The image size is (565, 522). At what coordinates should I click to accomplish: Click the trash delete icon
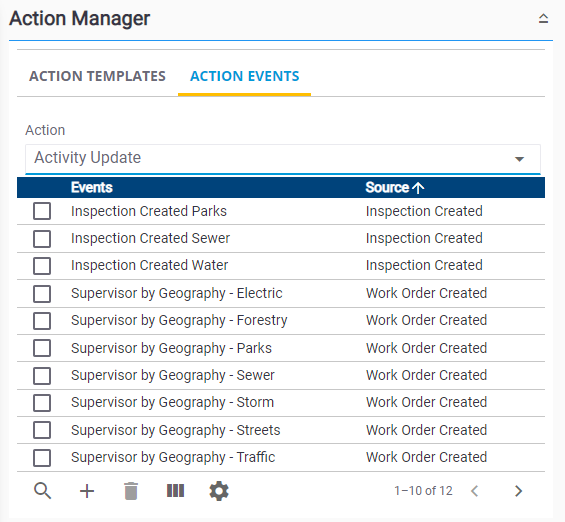point(131,491)
